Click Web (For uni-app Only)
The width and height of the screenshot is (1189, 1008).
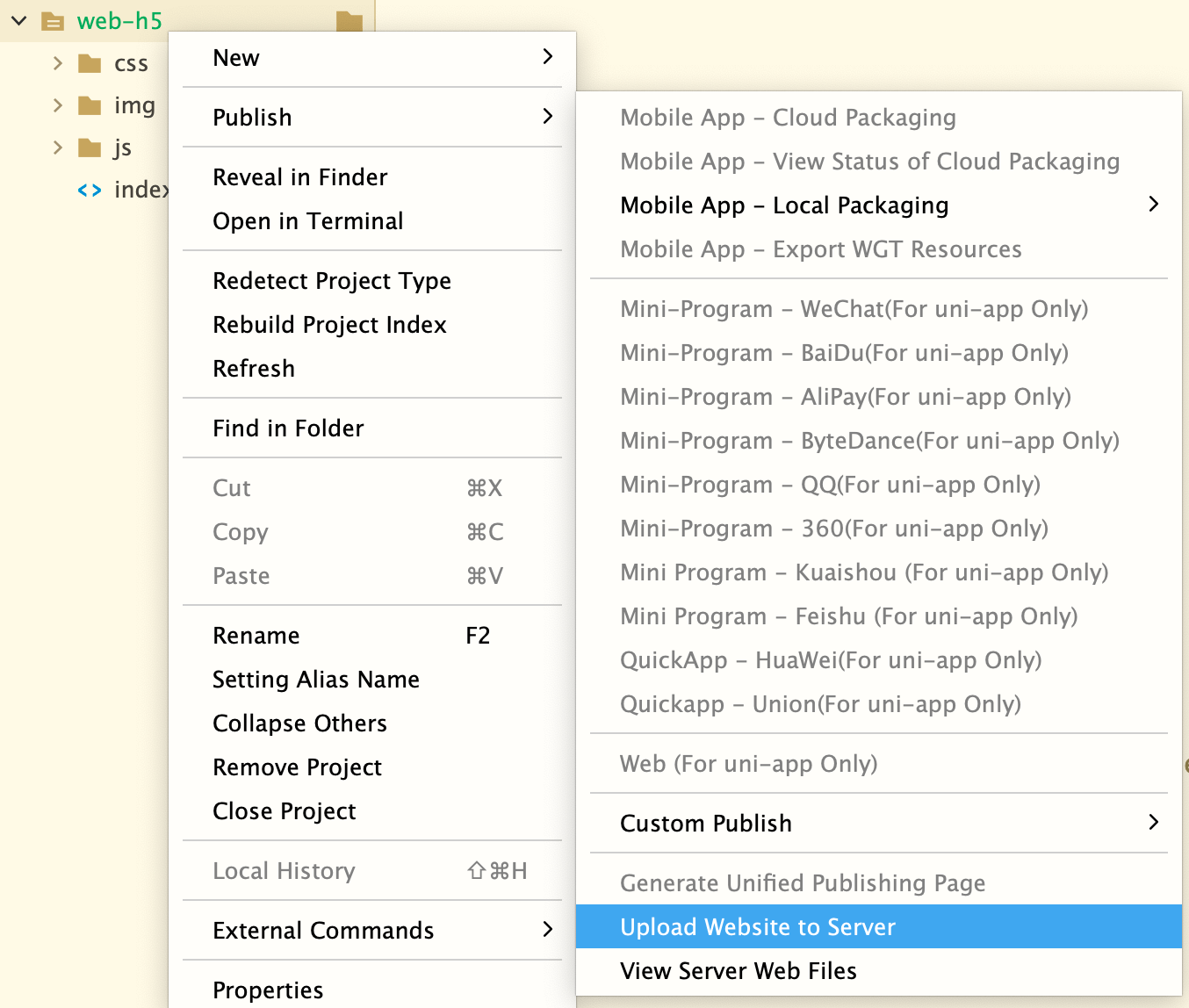[879, 764]
